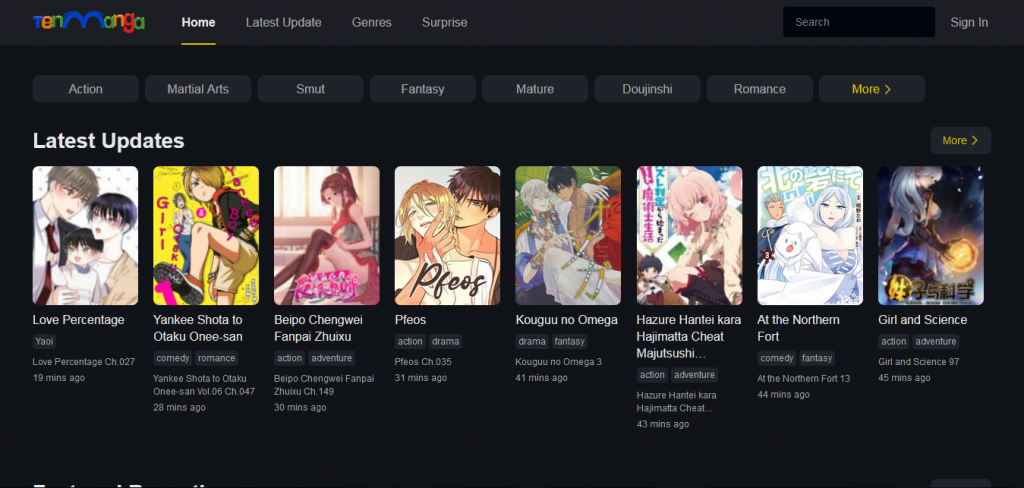Click Hazure Hantei kara Hajimatta Cheat Majutsushi title
1024x488 pixels.
(689, 337)
